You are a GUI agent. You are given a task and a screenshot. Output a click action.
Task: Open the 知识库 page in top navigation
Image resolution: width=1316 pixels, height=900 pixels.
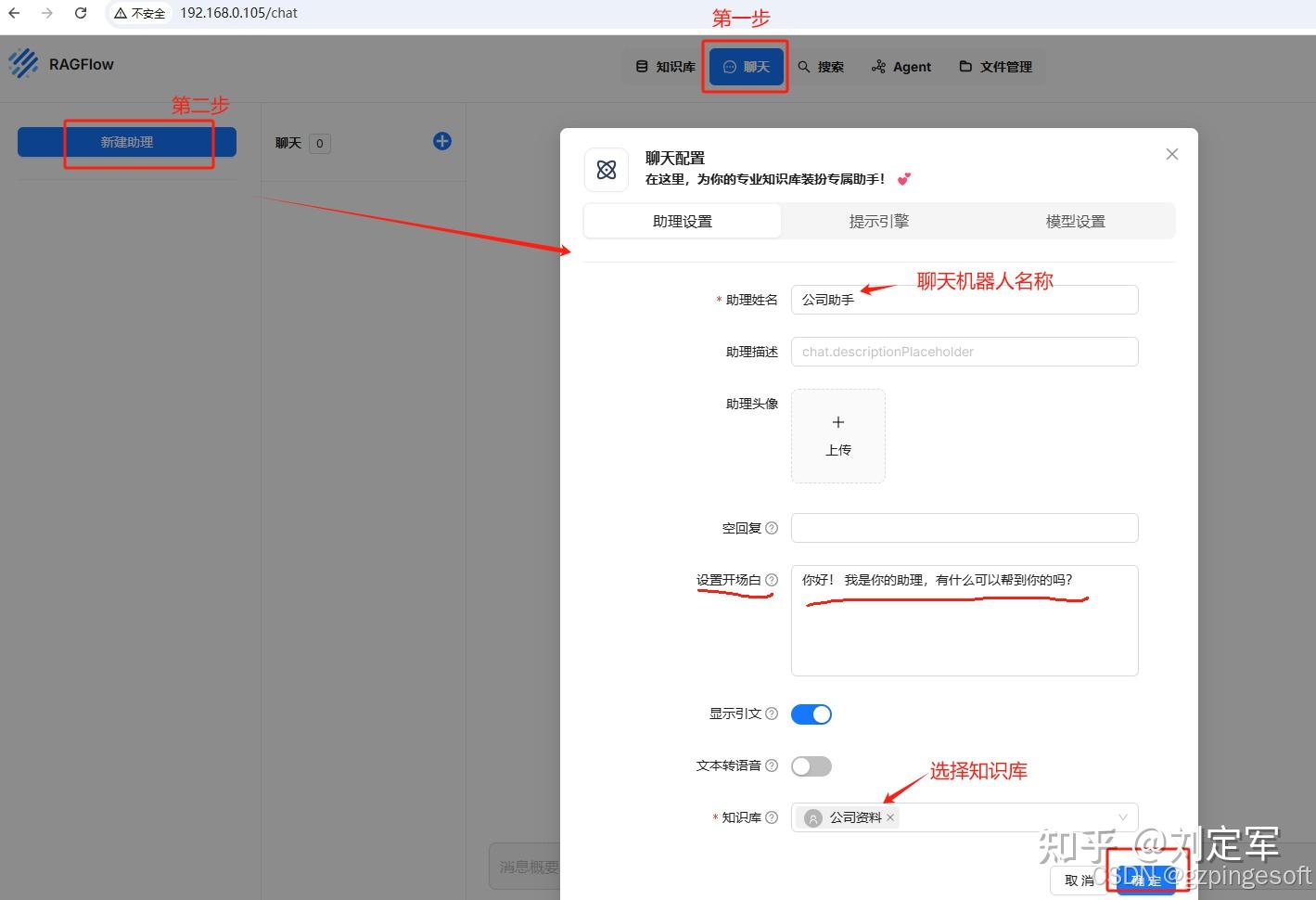pos(666,67)
